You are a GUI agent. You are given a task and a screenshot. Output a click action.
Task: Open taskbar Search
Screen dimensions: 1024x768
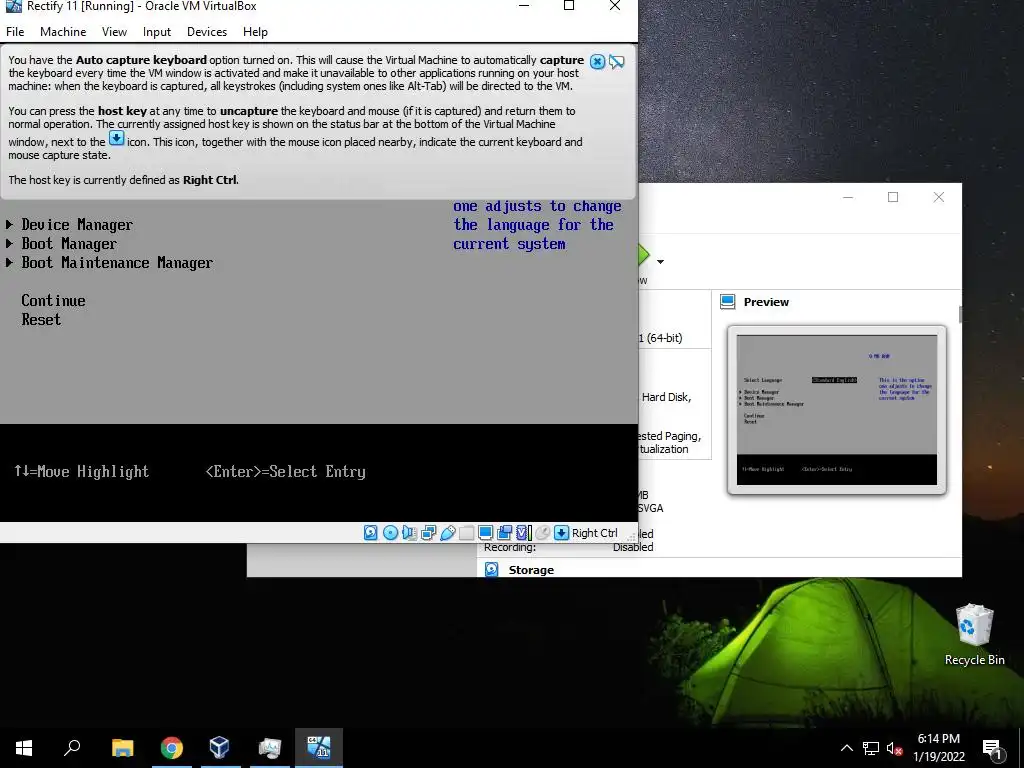point(72,748)
